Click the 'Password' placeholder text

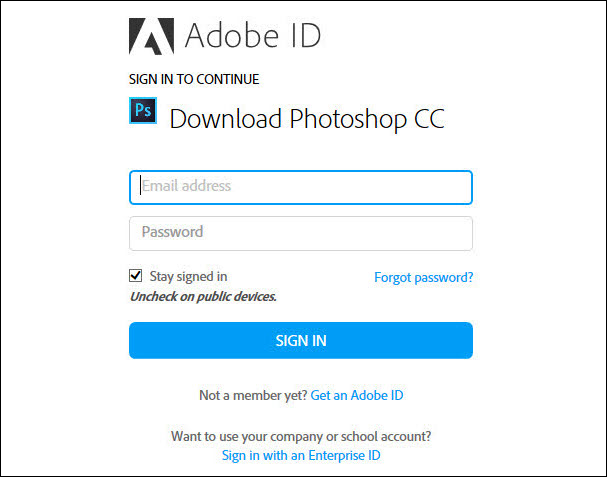click(172, 232)
